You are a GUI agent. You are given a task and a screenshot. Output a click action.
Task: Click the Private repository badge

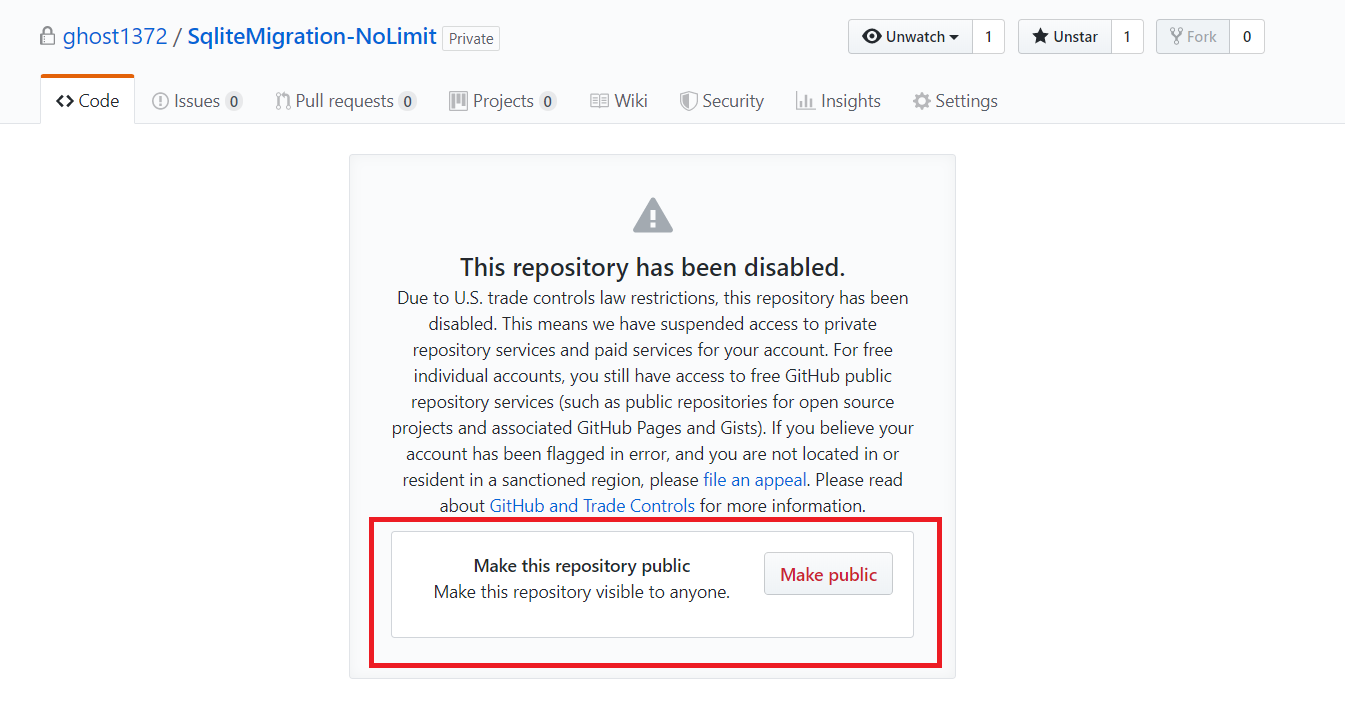pos(471,38)
